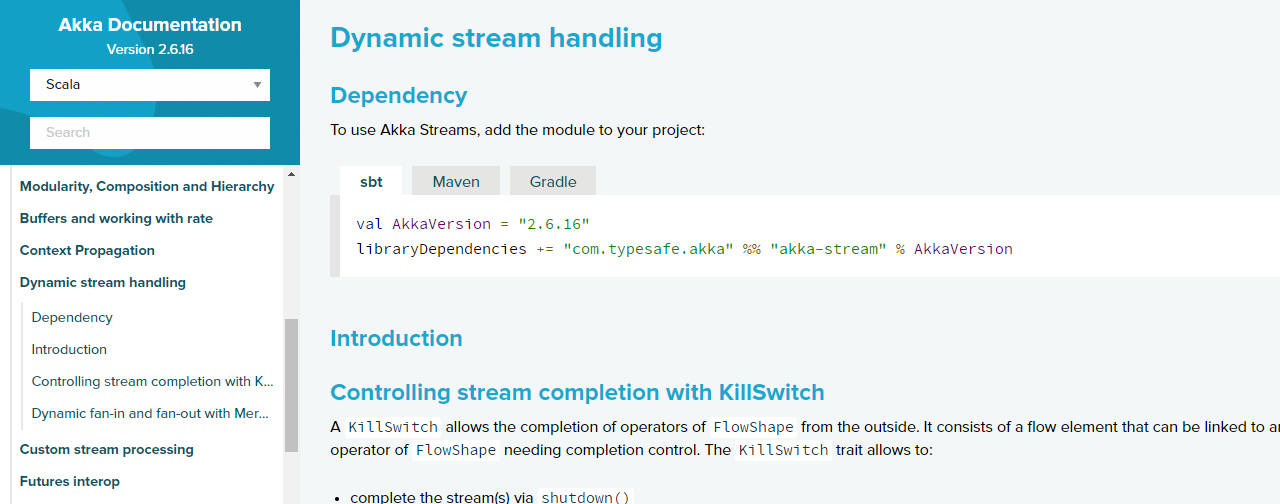Screen dimensions: 1280x504
Task: Click the Version 2.6.16 label
Action: click(150, 49)
